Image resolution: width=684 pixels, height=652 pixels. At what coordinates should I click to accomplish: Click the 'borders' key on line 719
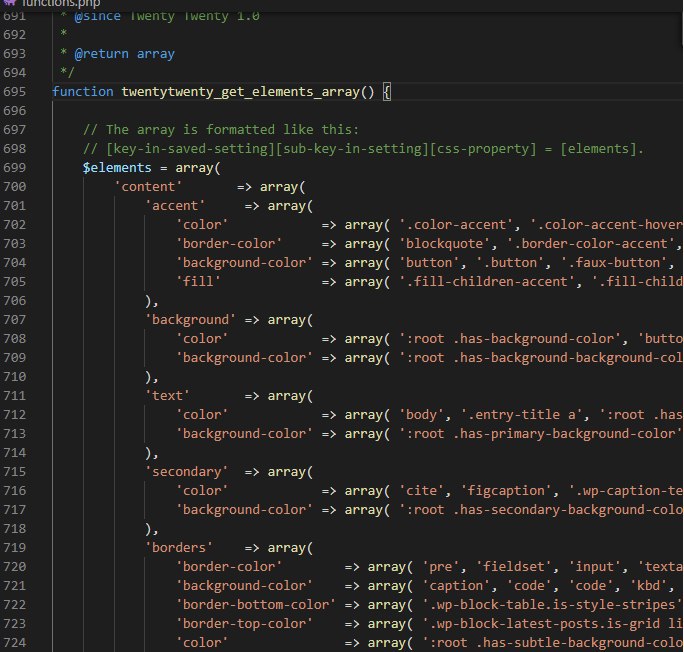pyautogui.click(x=179, y=548)
